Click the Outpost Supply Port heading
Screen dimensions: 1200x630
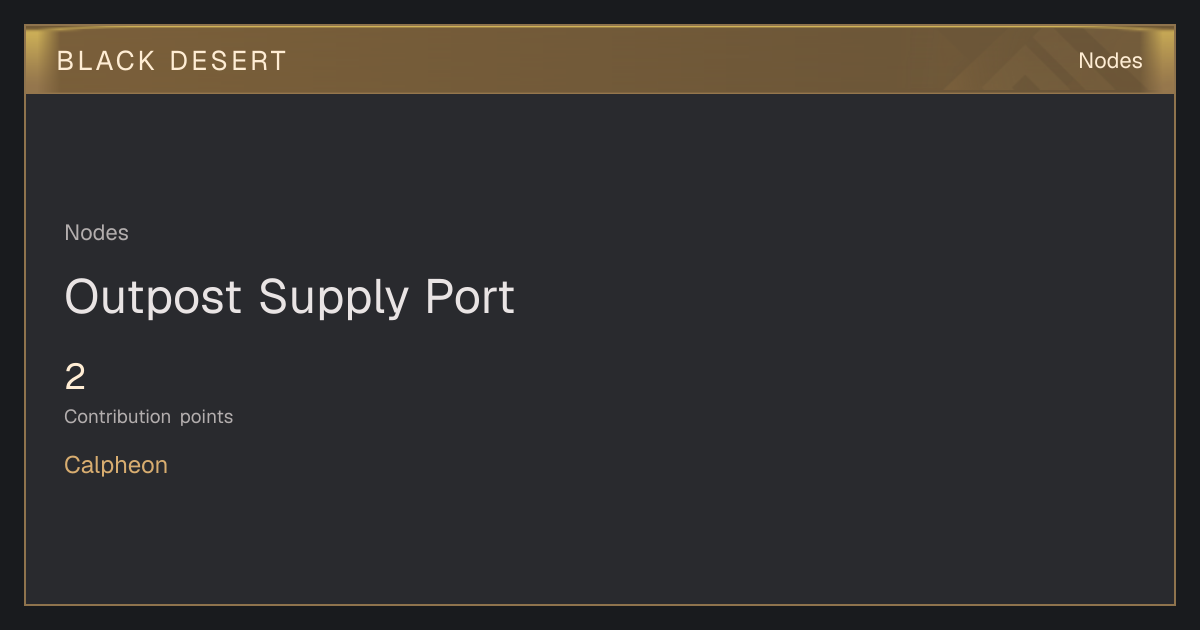pyautogui.click(x=290, y=298)
